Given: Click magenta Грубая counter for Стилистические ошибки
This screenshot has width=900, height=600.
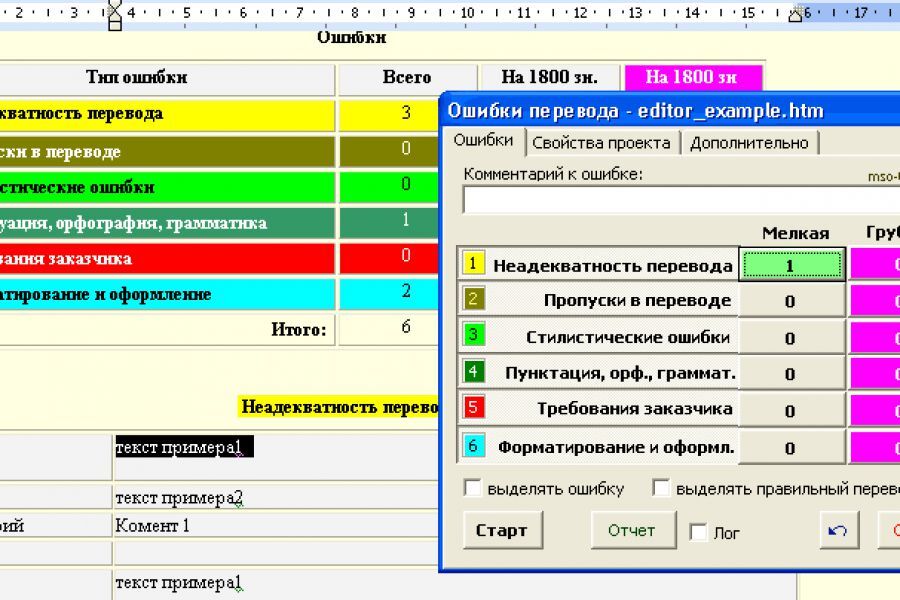Looking at the screenshot, I should (875, 337).
